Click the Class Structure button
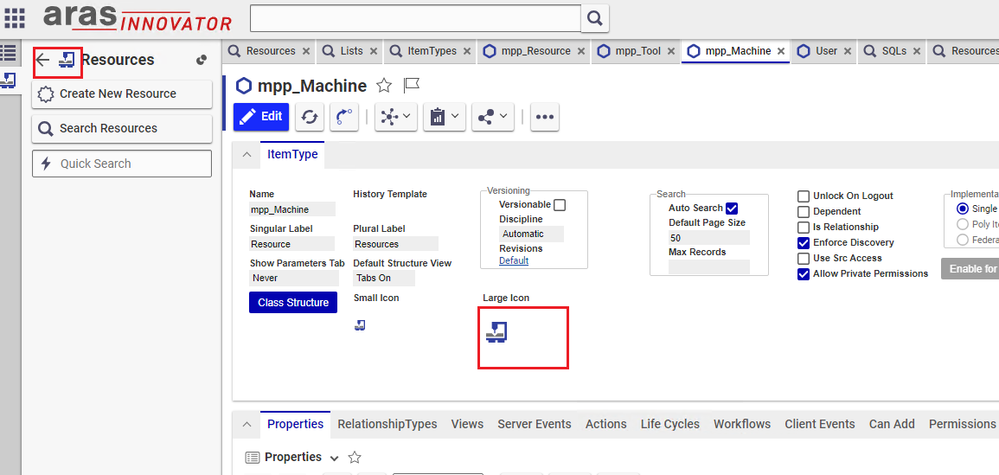 (293, 302)
